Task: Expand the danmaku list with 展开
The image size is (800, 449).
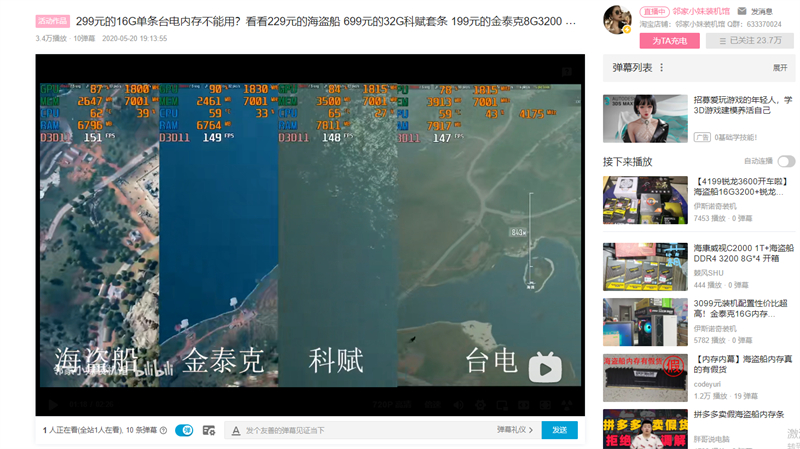Action: (x=780, y=67)
